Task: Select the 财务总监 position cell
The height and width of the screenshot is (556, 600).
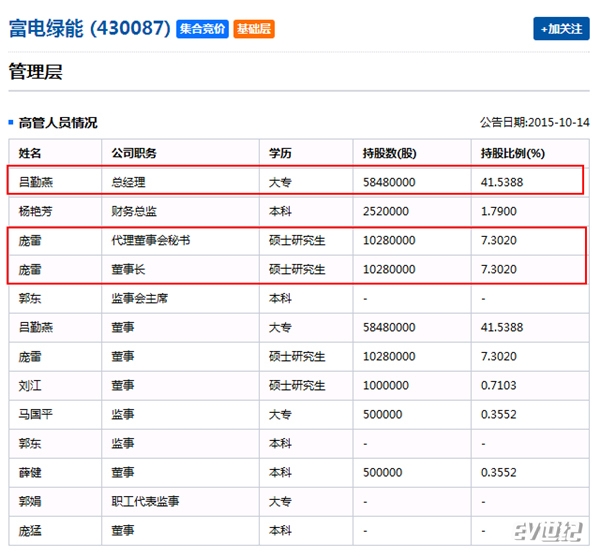Action: click(134, 211)
